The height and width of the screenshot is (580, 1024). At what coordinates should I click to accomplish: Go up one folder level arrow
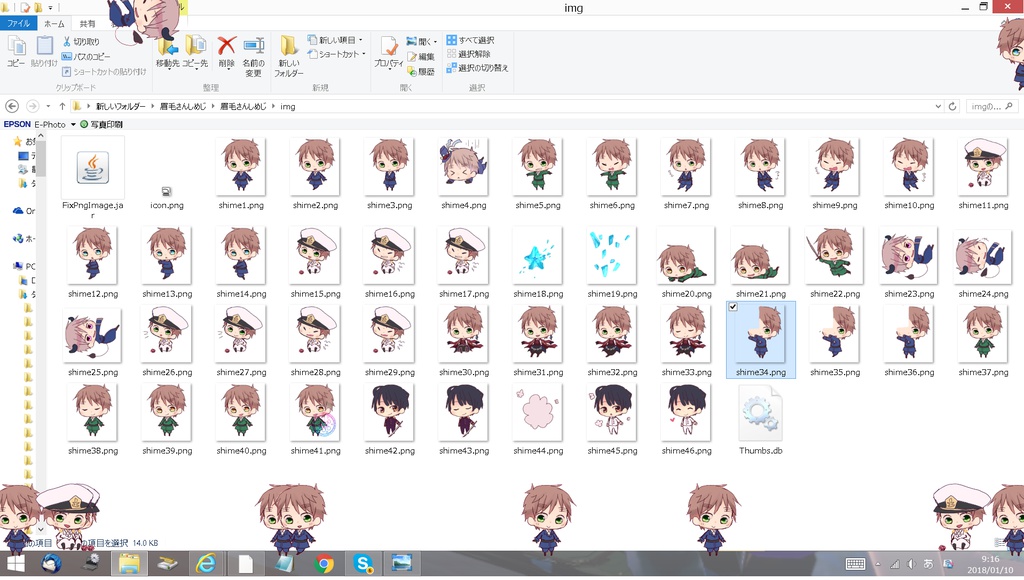click(62, 106)
